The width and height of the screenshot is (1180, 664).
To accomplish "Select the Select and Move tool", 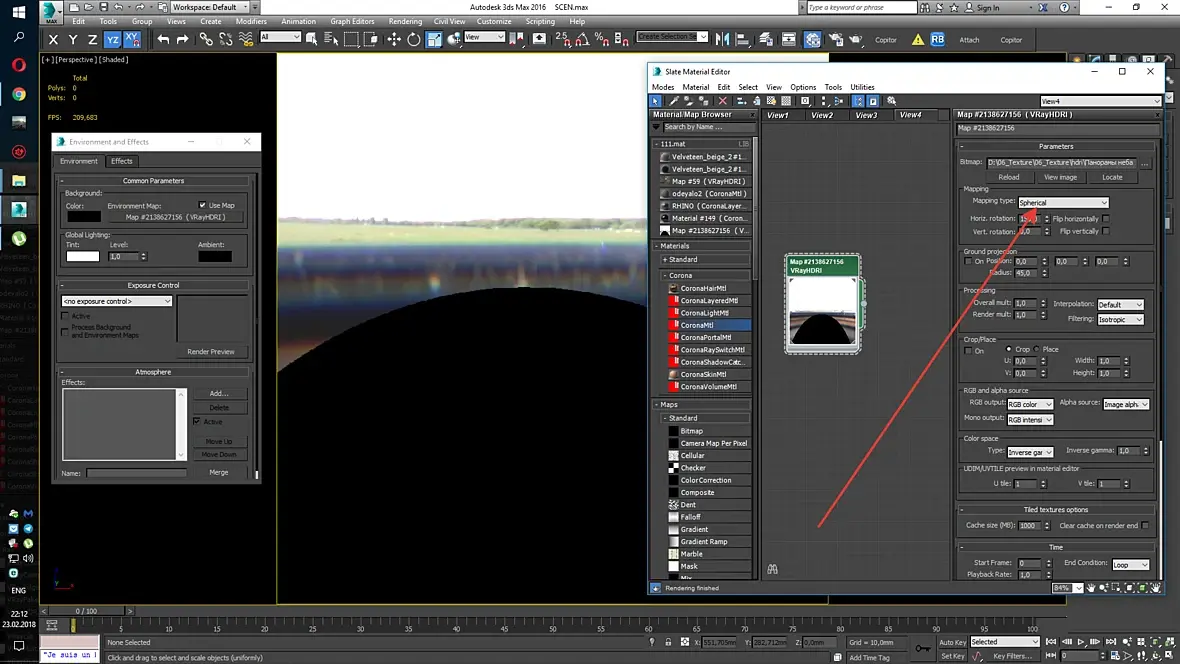I will 393,39.
